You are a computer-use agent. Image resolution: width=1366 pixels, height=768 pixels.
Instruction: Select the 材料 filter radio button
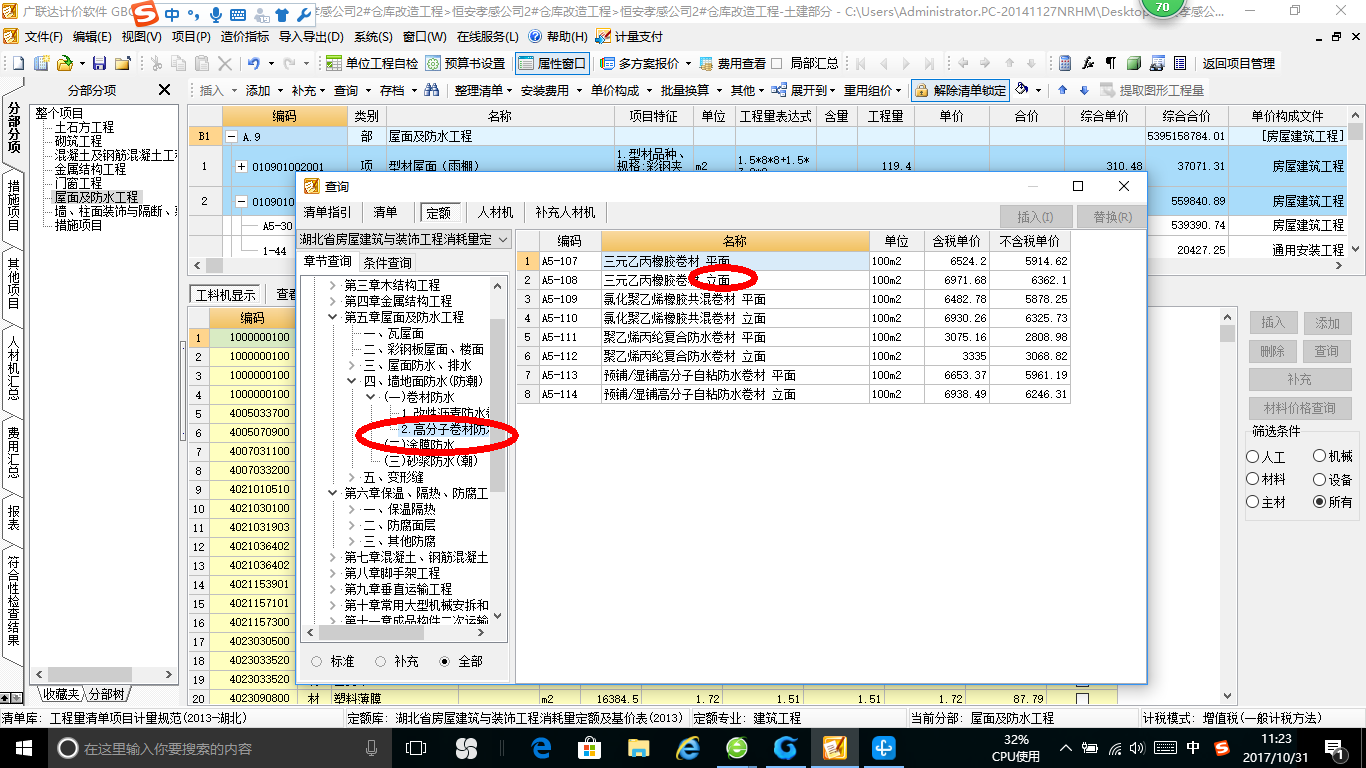1253,480
